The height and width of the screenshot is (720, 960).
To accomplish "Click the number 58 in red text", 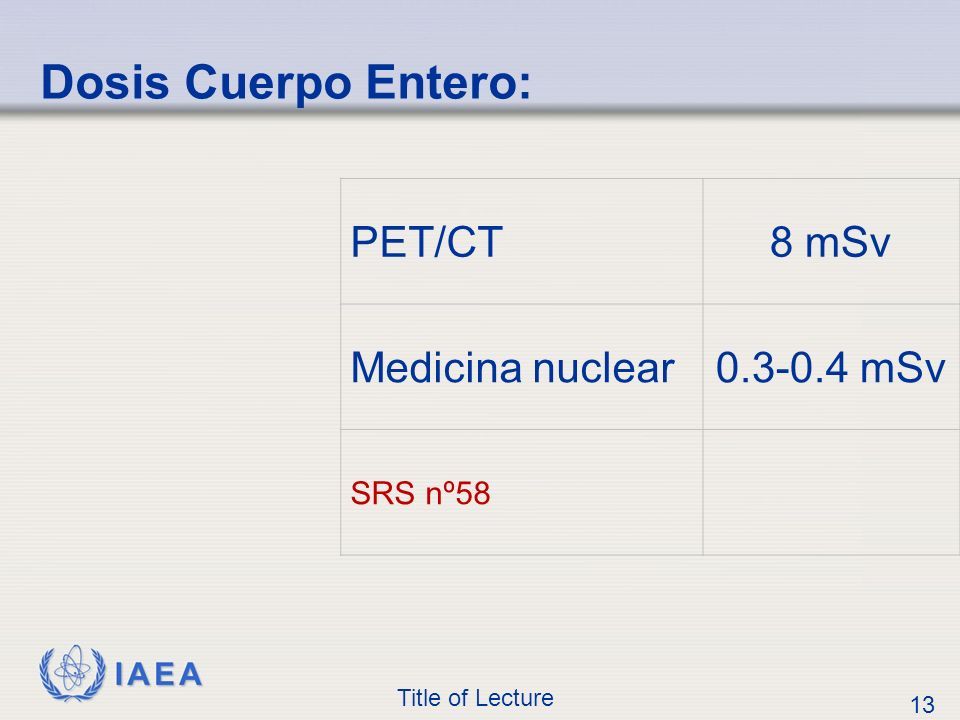I will 473,493.
